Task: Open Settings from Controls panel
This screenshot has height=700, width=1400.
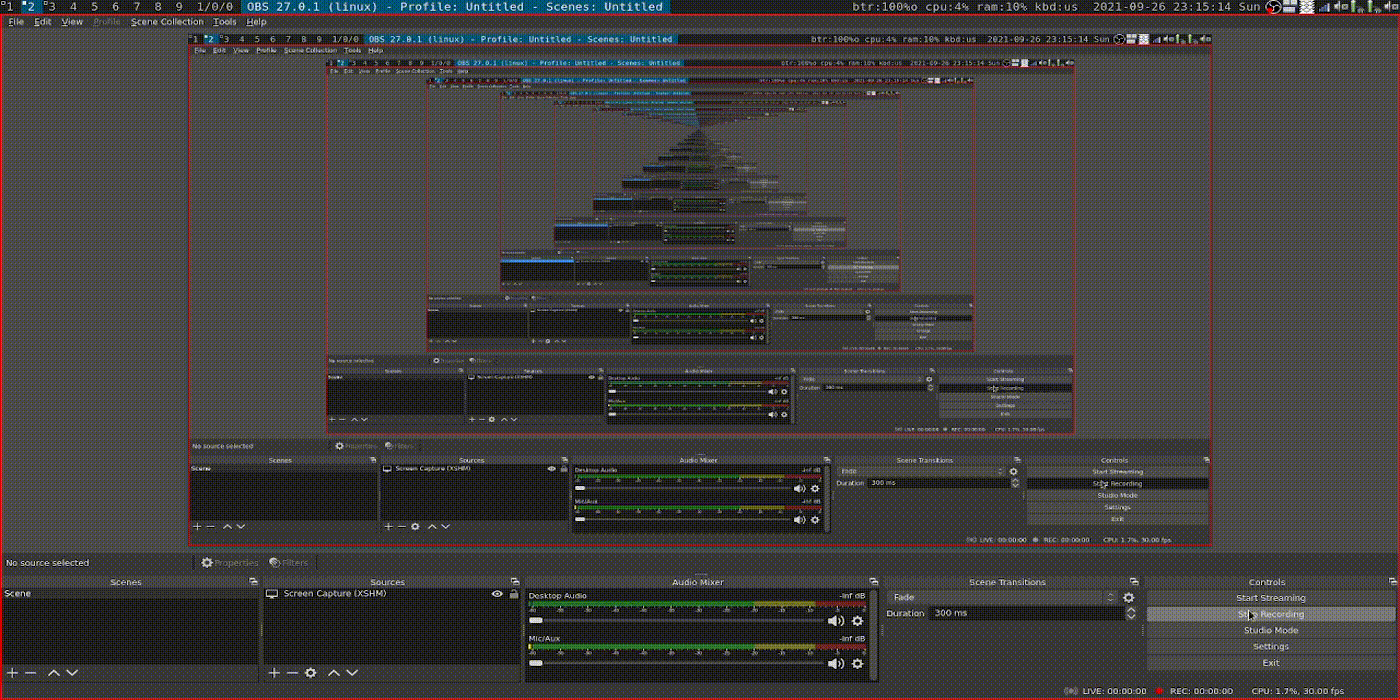Action: 1270,646
